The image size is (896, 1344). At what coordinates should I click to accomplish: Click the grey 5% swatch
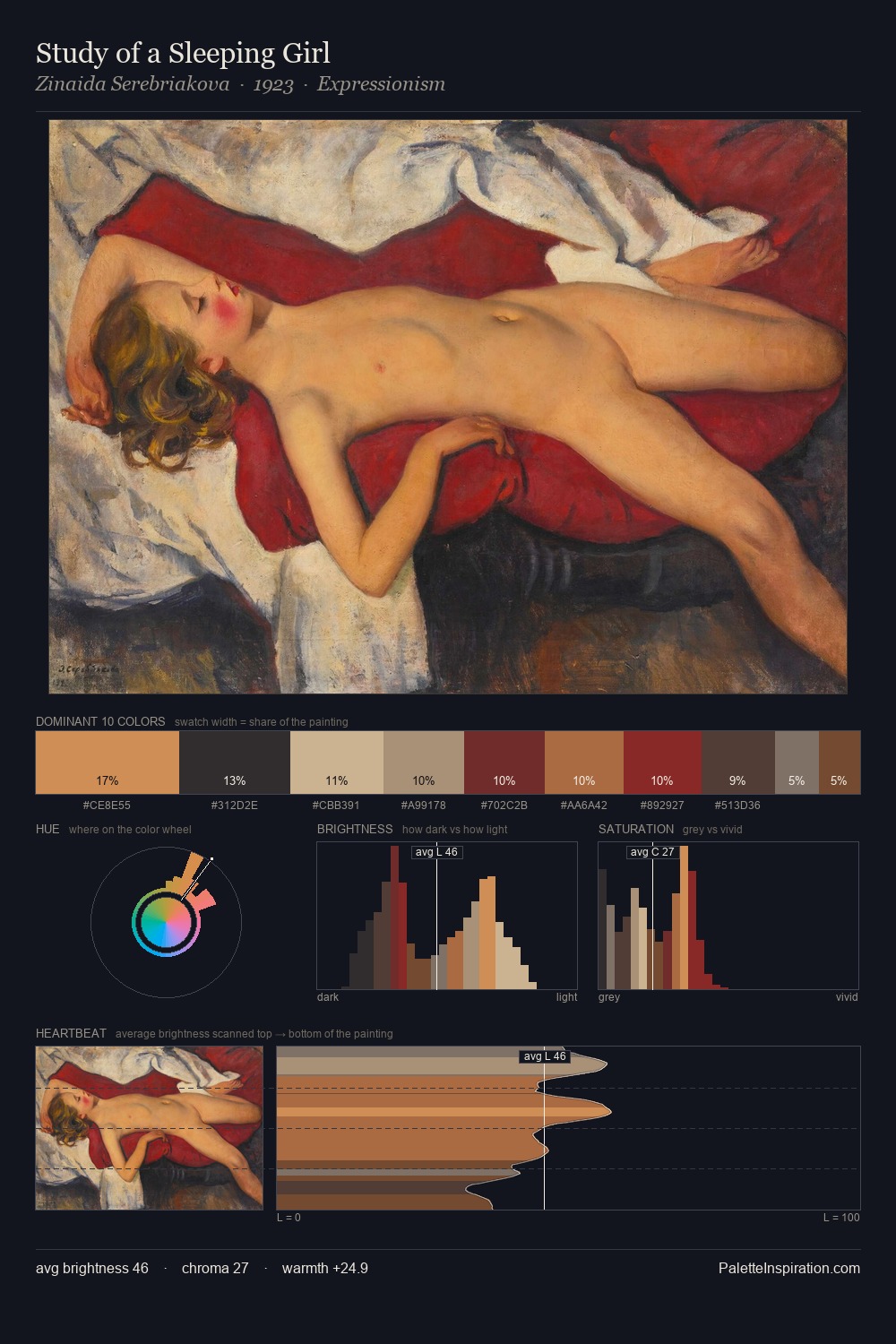coord(797,762)
